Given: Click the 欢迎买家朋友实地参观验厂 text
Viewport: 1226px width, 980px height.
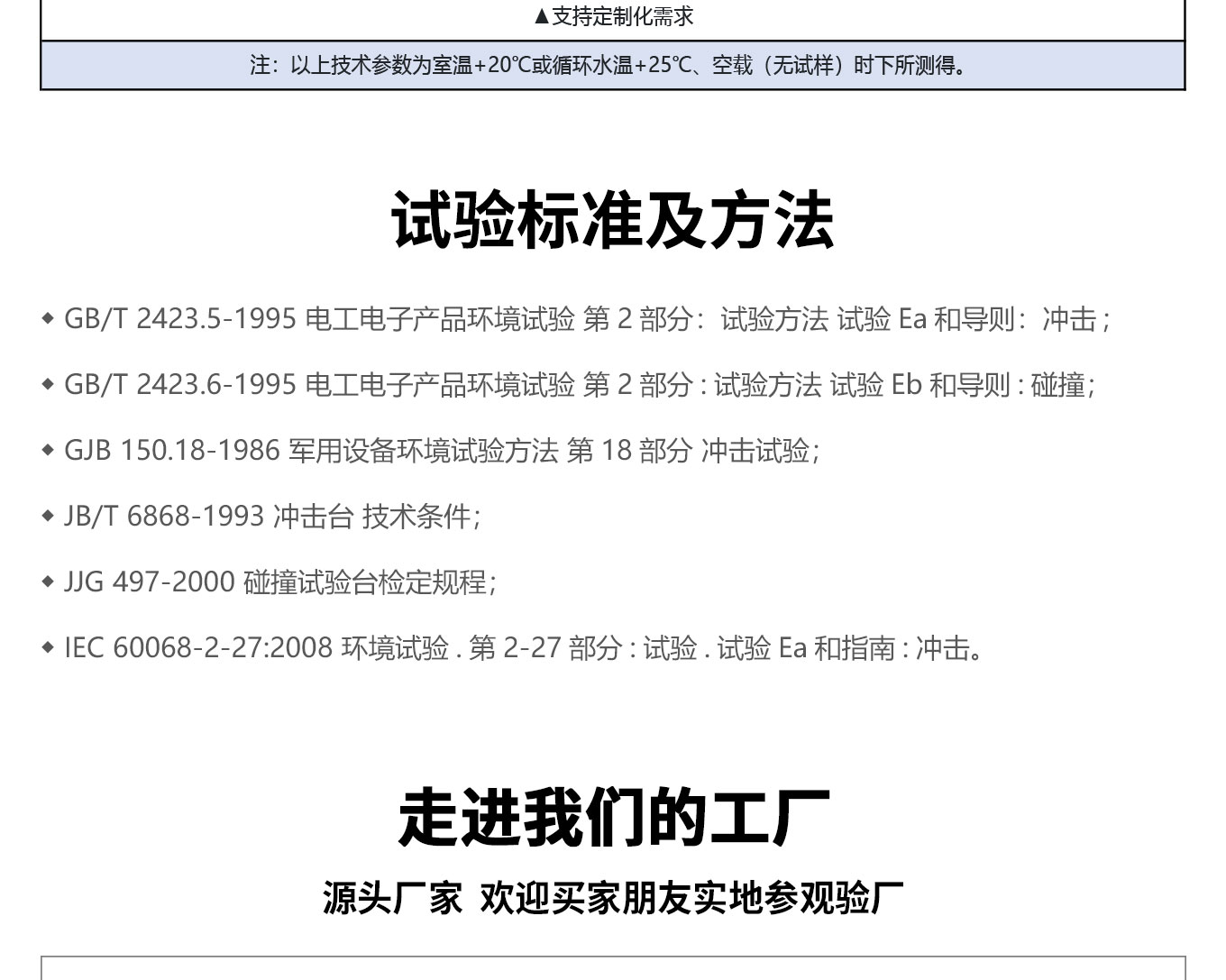Looking at the screenshot, I should click(691, 898).
